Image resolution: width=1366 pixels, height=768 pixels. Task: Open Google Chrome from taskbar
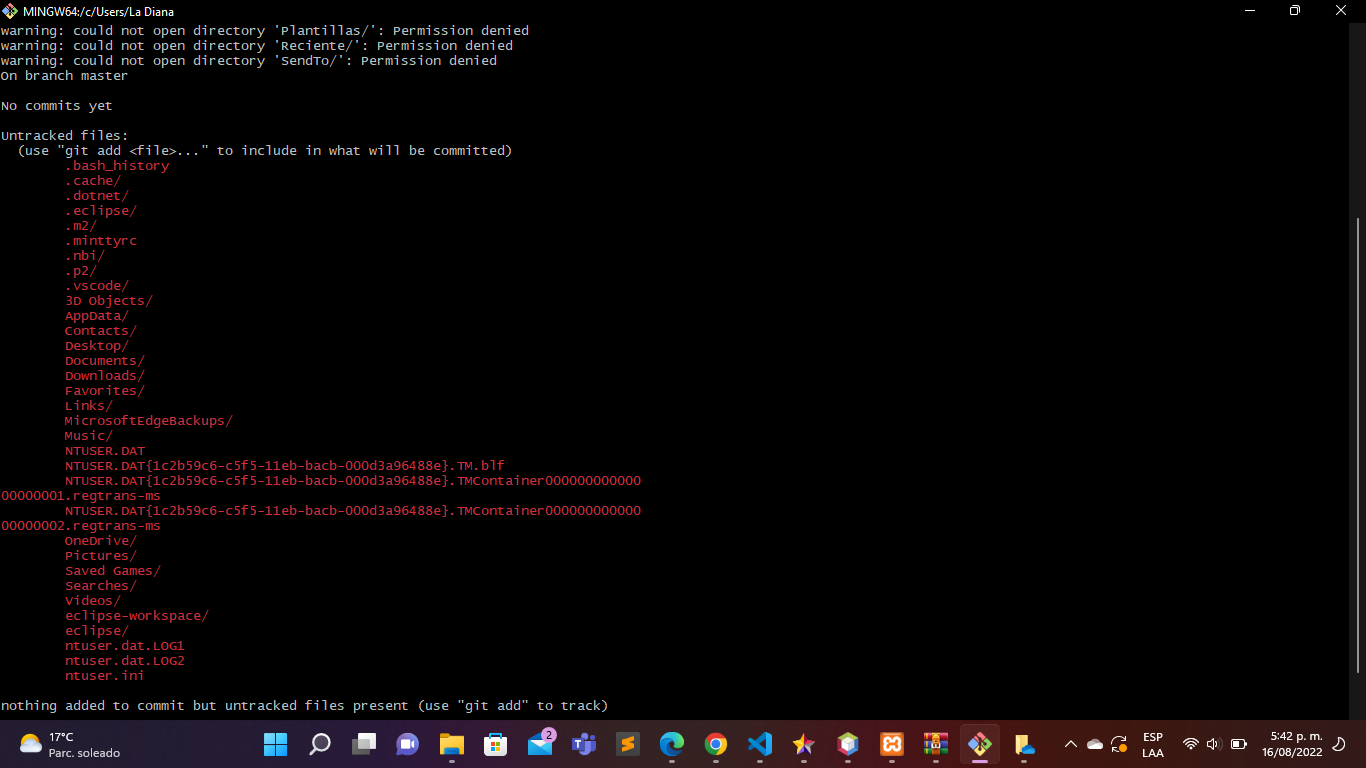tap(716, 744)
